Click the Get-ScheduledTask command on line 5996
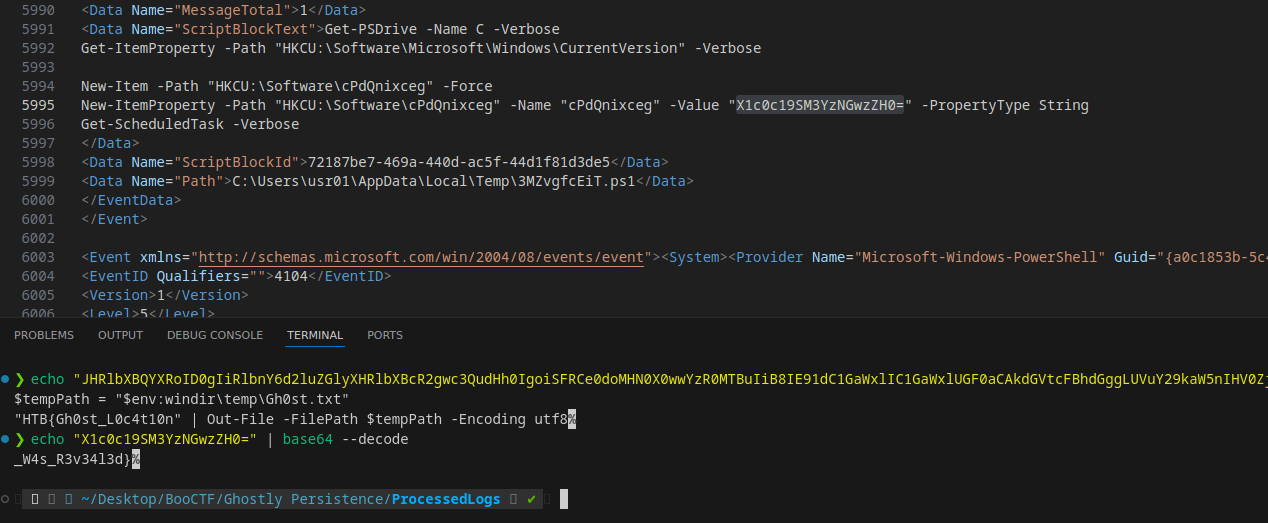This screenshot has width=1268, height=523. (x=190, y=124)
